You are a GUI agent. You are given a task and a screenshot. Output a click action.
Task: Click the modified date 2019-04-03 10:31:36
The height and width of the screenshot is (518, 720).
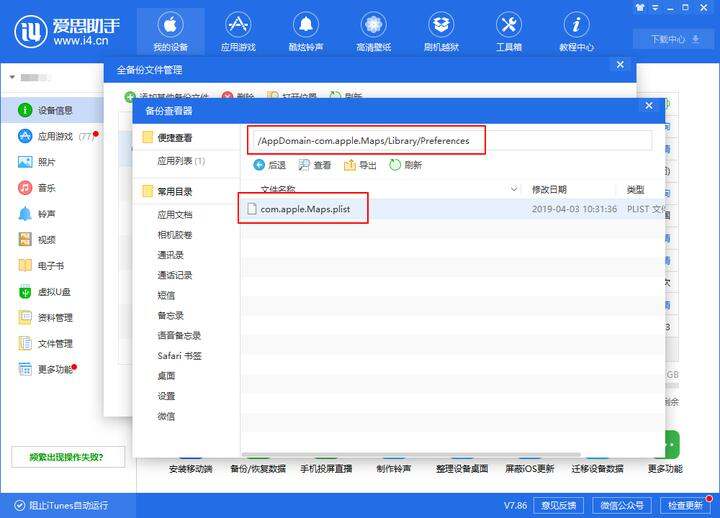click(574, 209)
